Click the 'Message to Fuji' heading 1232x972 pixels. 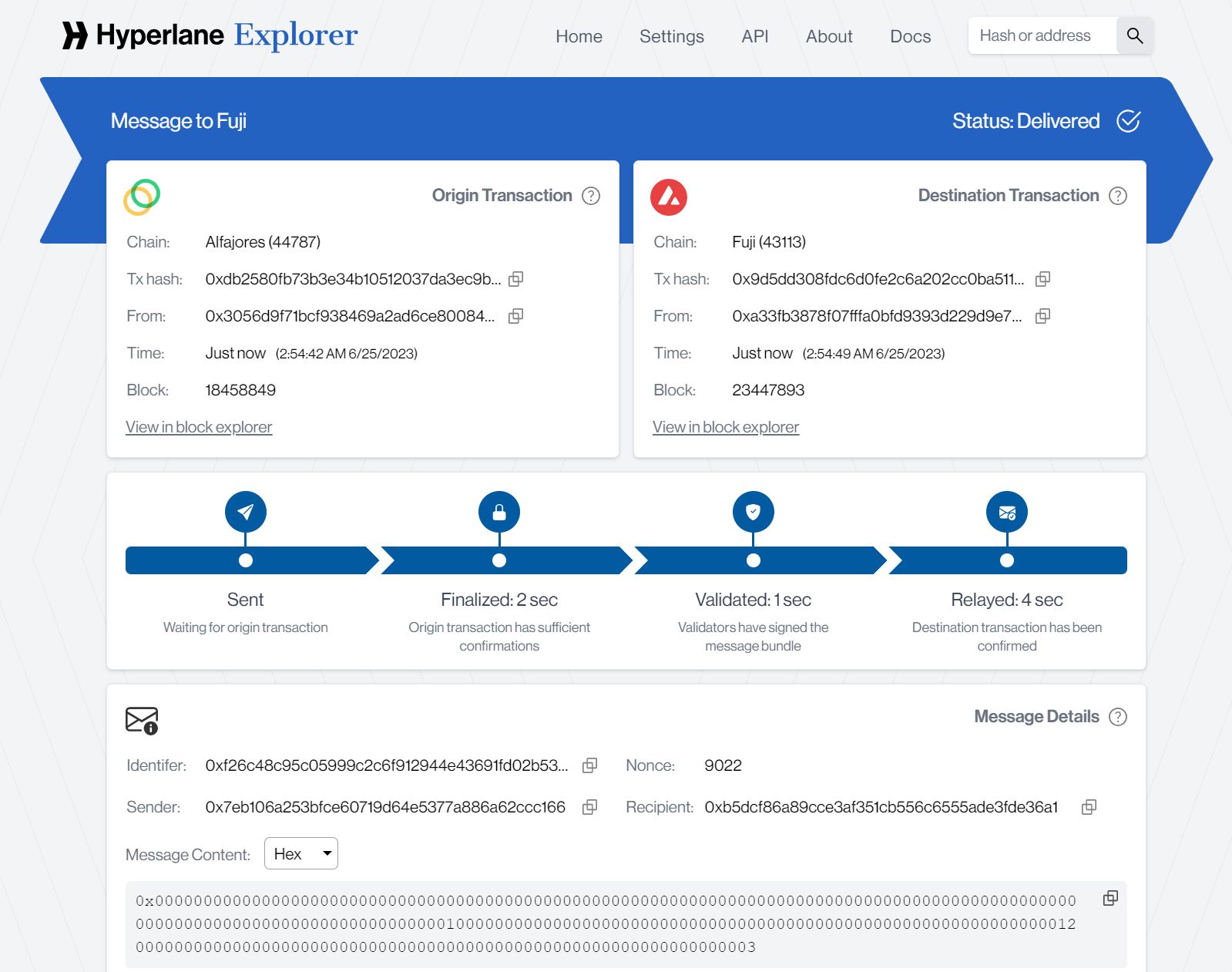pos(179,121)
